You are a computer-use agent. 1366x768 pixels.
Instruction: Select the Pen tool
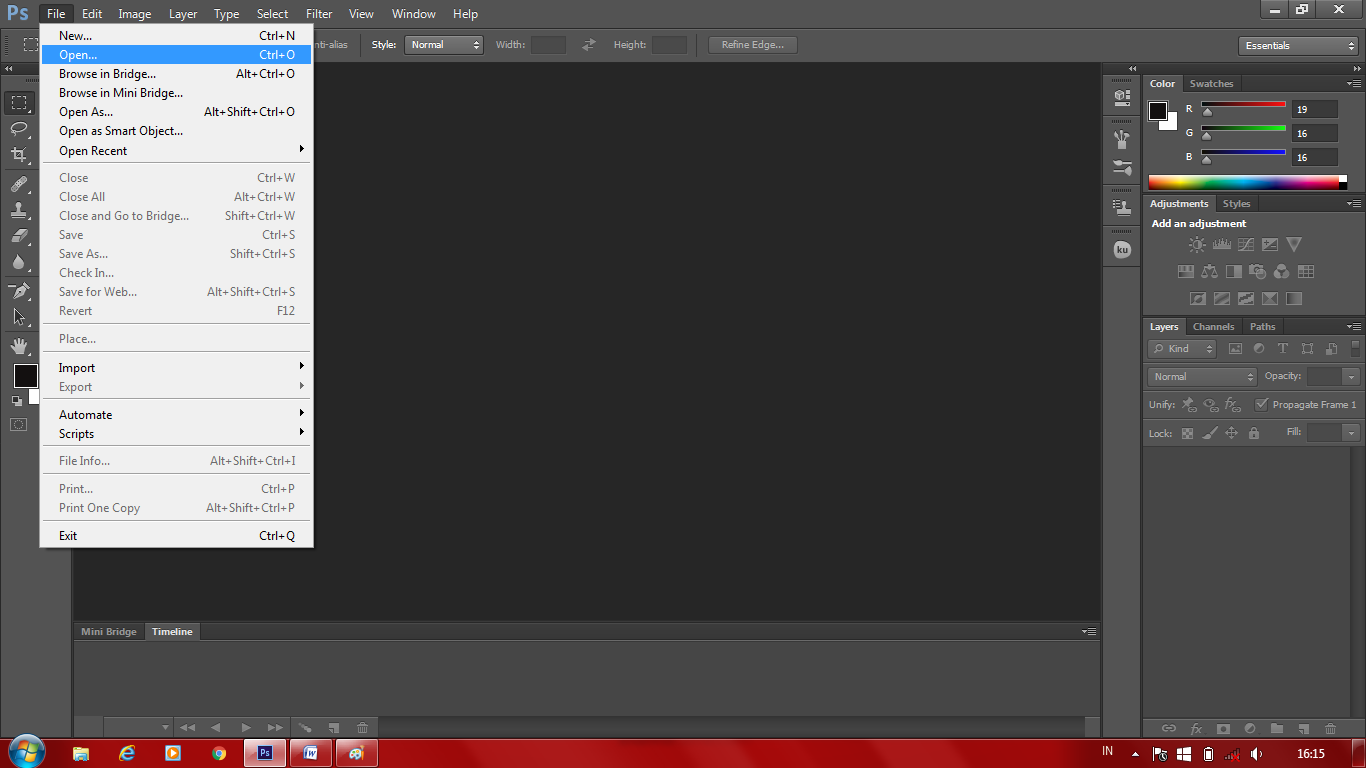click(x=19, y=291)
